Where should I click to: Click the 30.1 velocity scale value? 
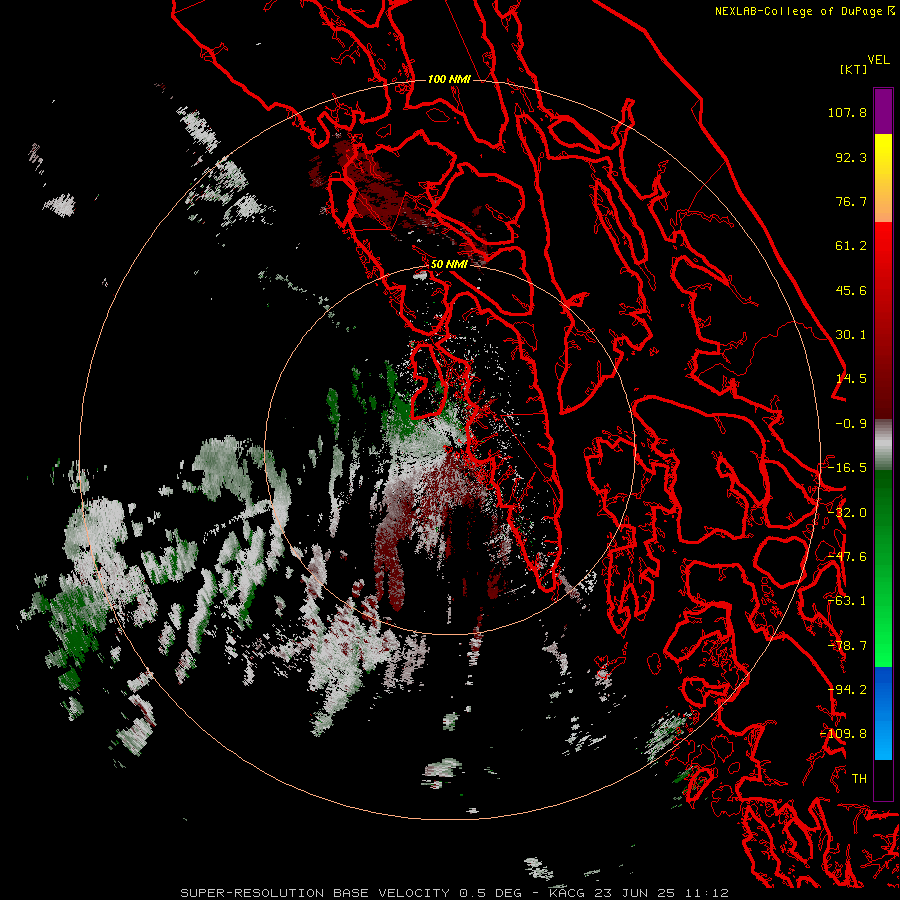point(851,335)
